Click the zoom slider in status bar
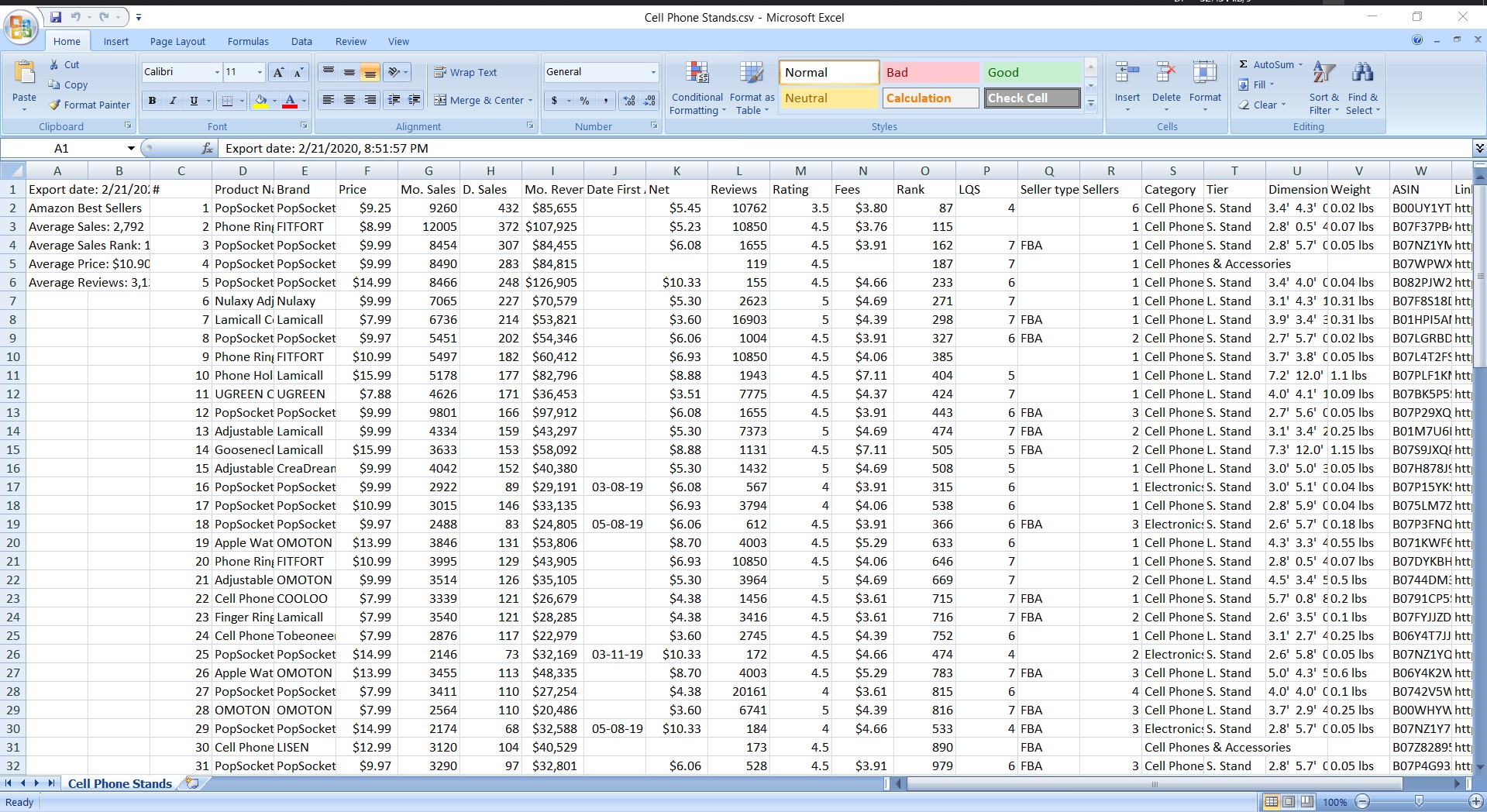Screen dimensions: 1487x812 coord(1418,802)
